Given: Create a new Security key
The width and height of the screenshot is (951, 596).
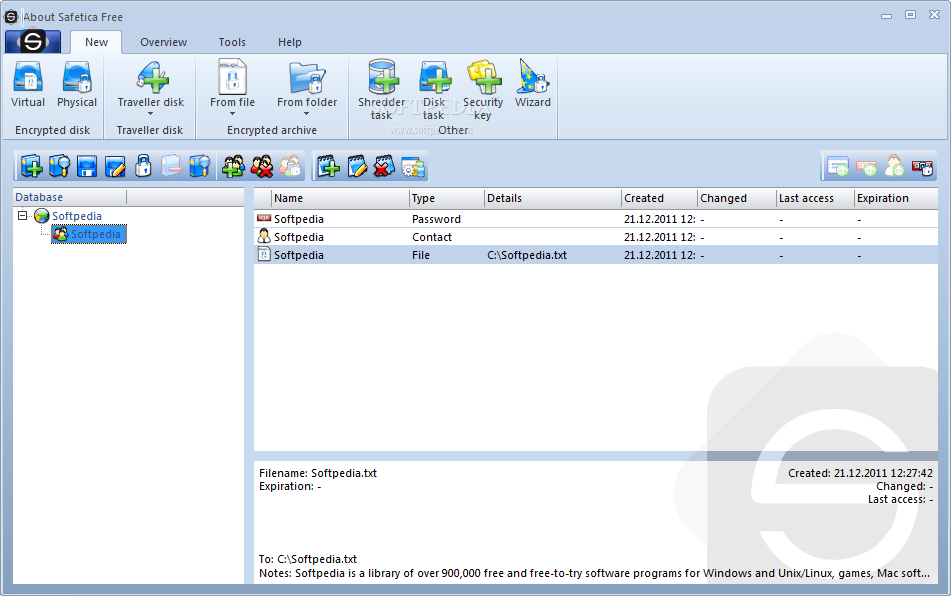Looking at the screenshot, I should pos(483,90).
